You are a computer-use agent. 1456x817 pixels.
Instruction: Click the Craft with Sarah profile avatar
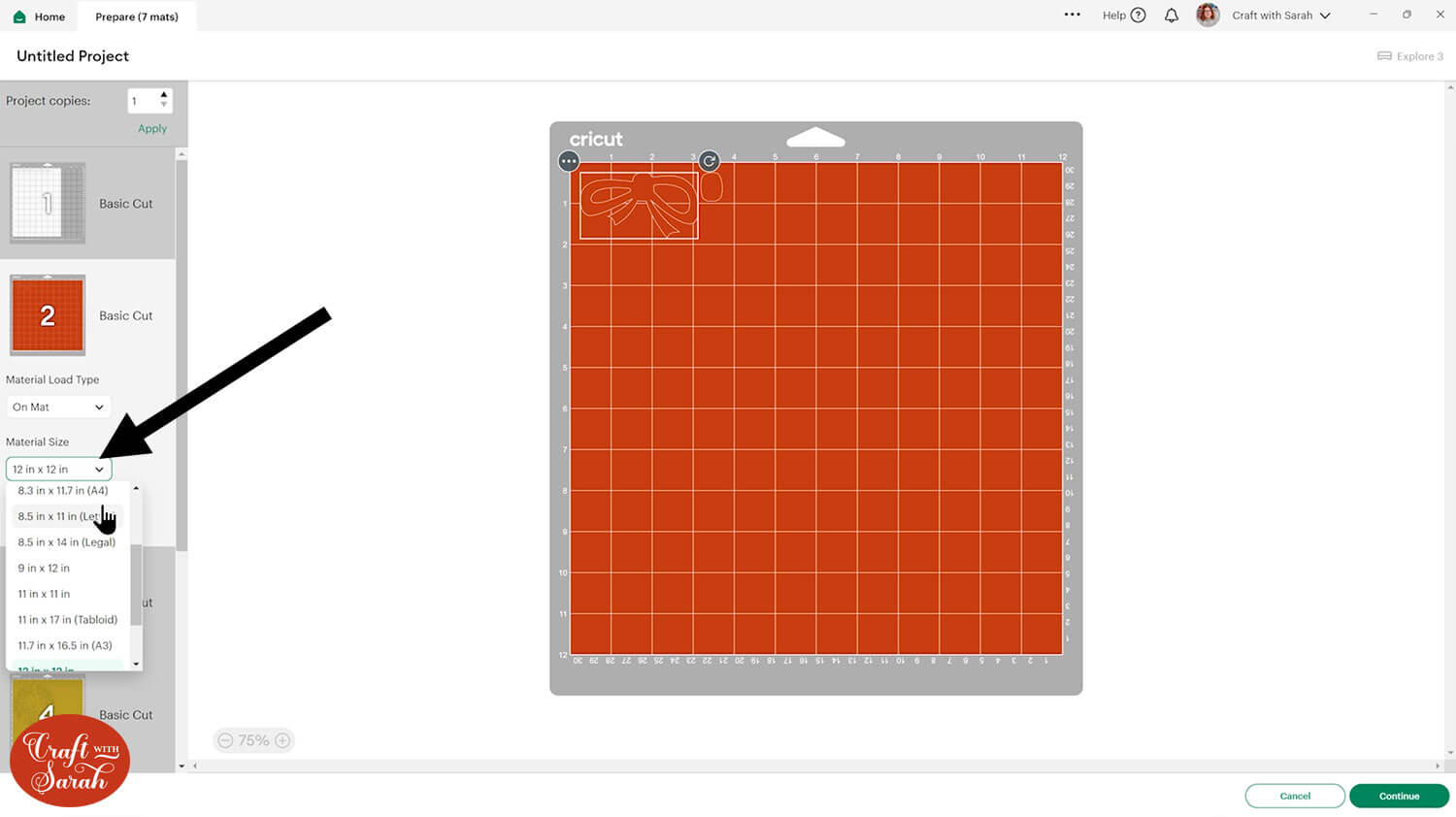pos(1208,16)
